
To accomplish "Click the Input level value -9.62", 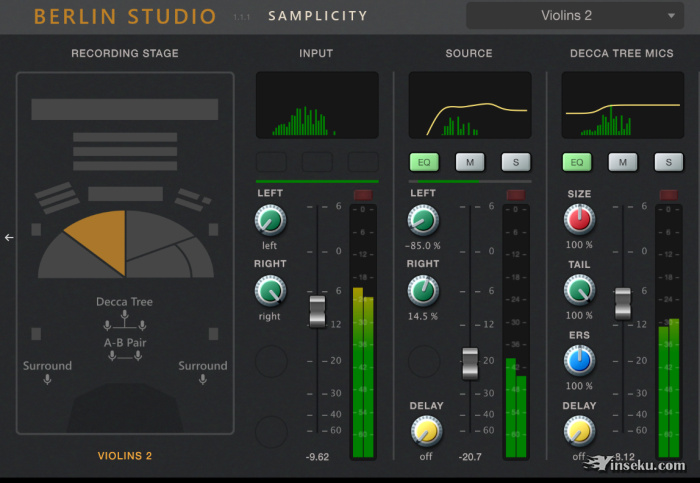I will click(x=317, y=456).
